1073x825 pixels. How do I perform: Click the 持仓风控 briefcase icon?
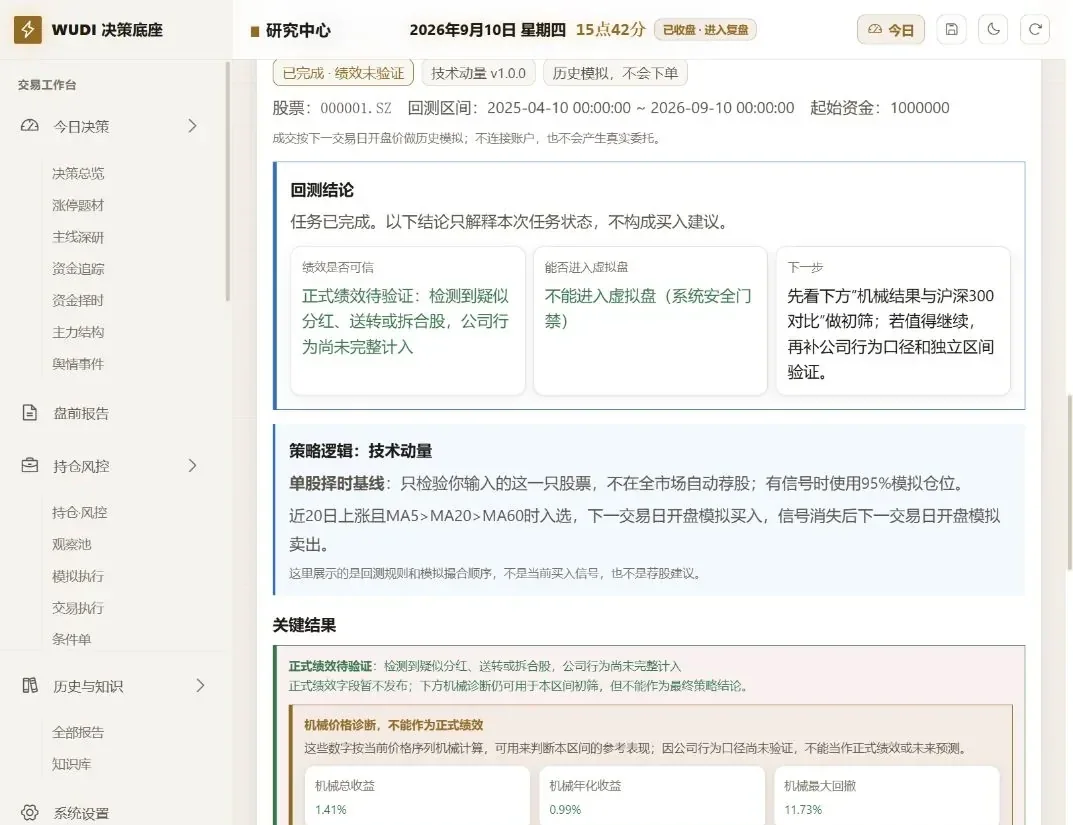point(29,466)
